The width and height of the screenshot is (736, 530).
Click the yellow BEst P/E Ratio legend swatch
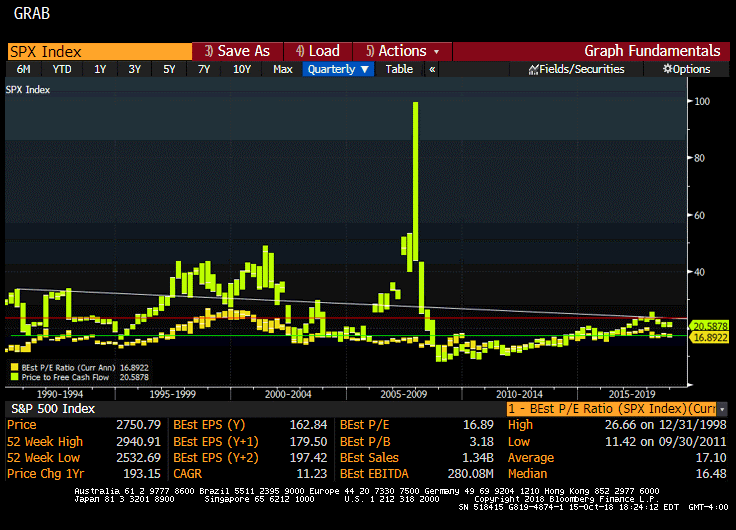14,368
